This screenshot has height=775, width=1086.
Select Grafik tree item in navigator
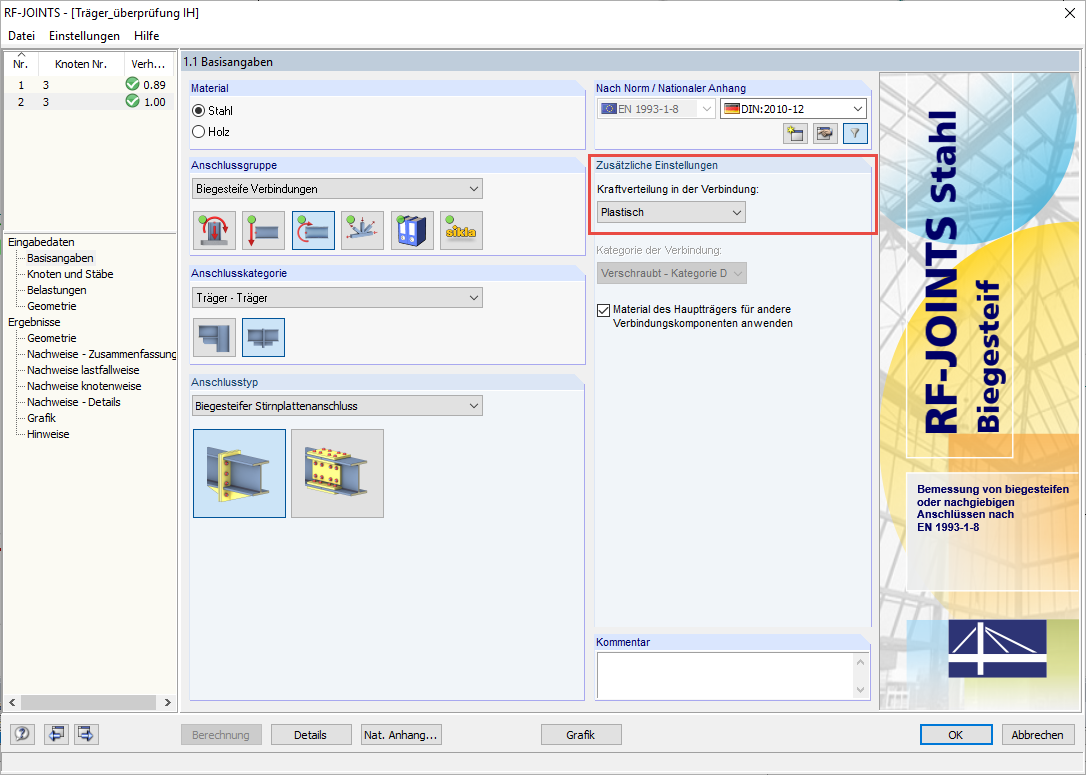(x=42, y=418)
